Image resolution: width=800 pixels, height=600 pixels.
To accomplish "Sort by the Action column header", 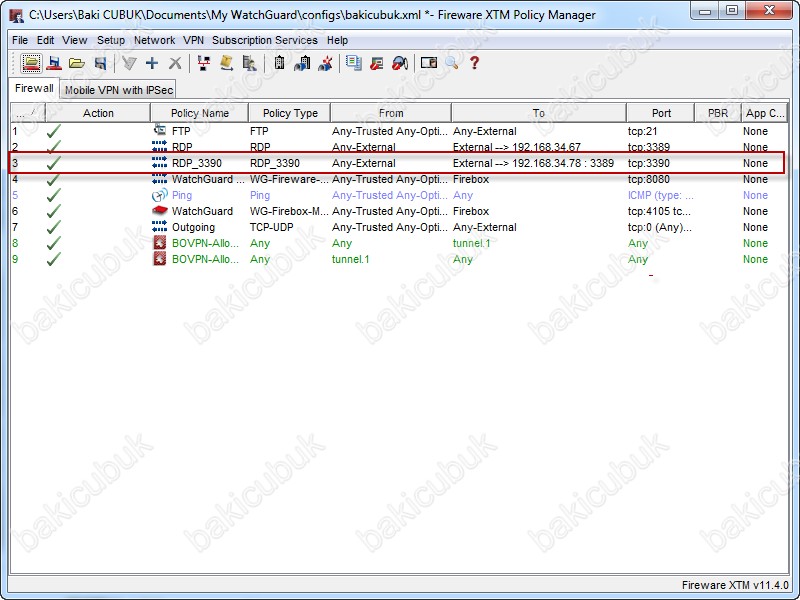I will pyautogui.click(x=98, y=113).
